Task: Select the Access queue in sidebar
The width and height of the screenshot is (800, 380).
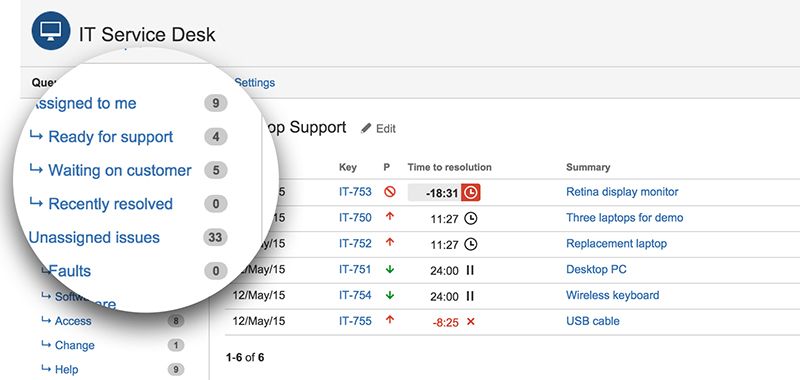Action: tap(73, 321)
